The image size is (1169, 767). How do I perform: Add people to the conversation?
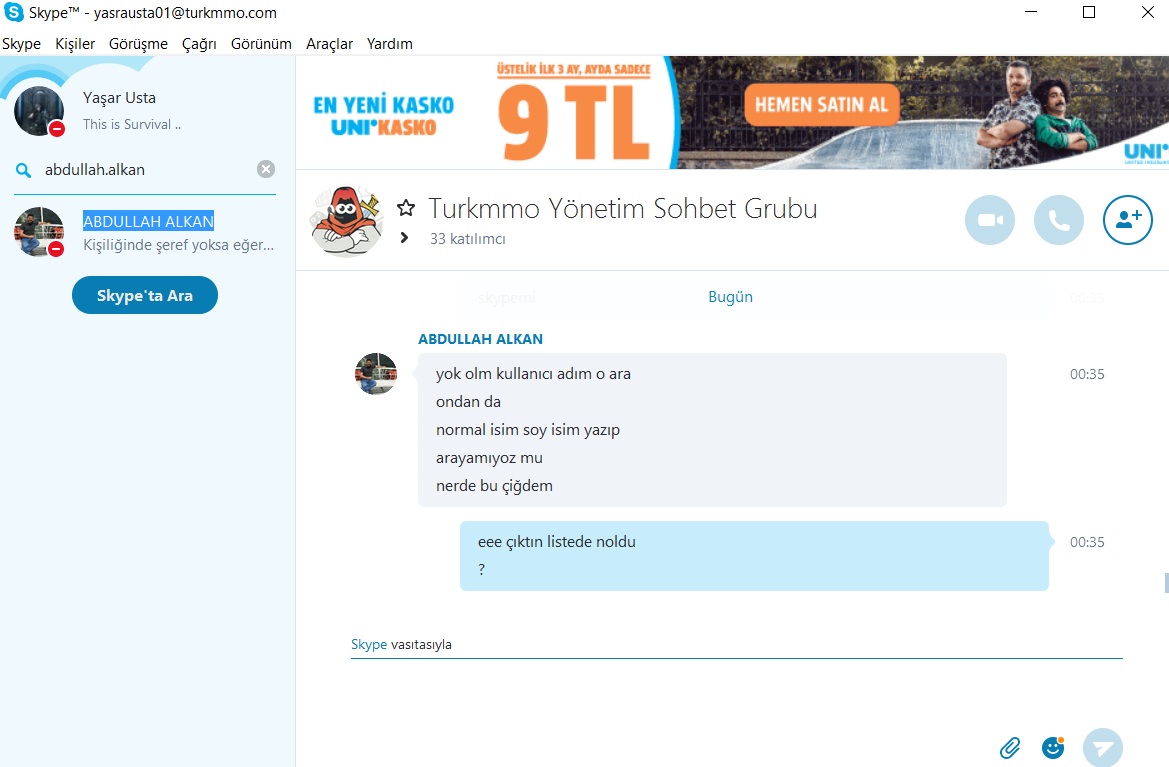coord(1127,220)
